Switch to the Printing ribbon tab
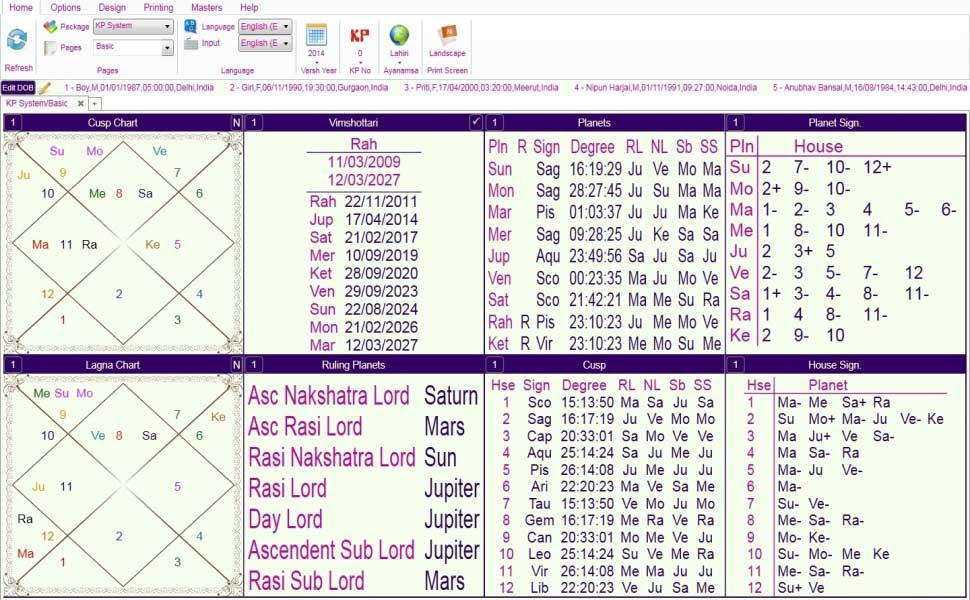Image resolution: width=970 pixels, height=600 pixels. click(x=158, y=7)
